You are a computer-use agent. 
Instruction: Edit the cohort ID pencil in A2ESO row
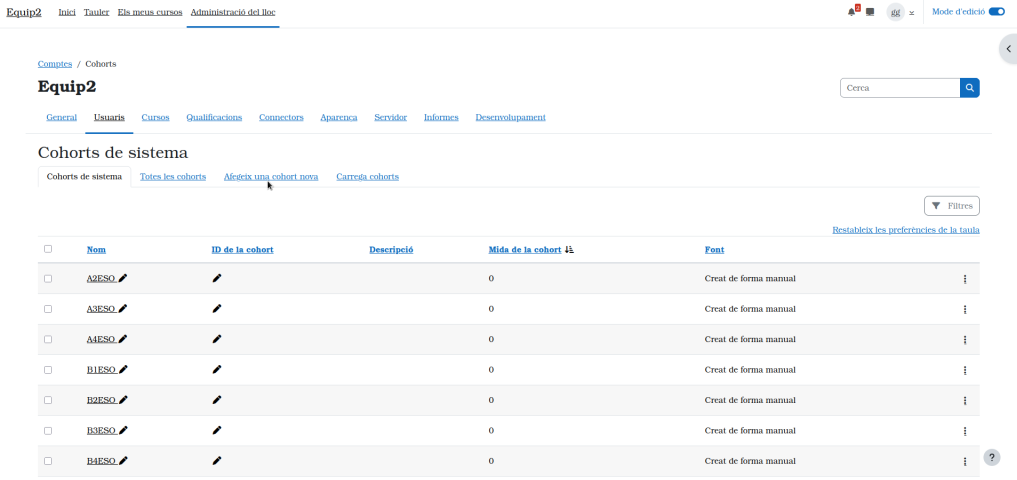[x=217, y=278]
